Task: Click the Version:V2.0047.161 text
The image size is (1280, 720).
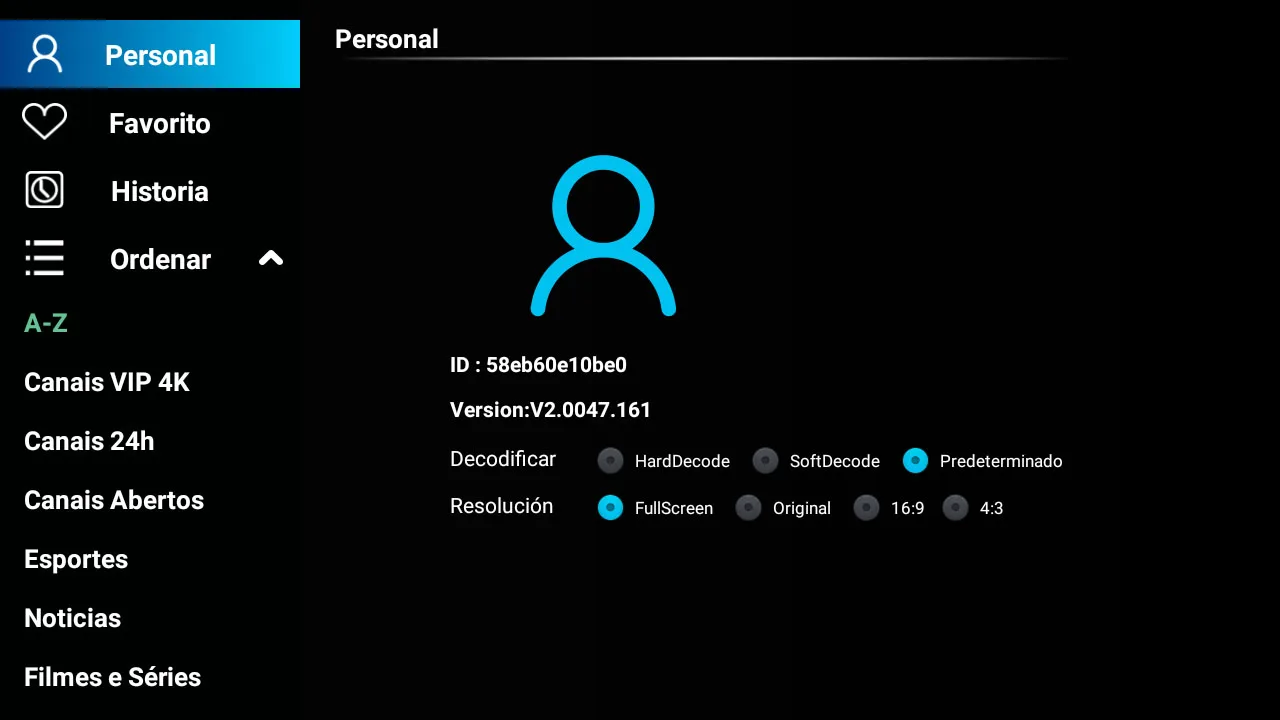Action: click(x=550, y=410)
